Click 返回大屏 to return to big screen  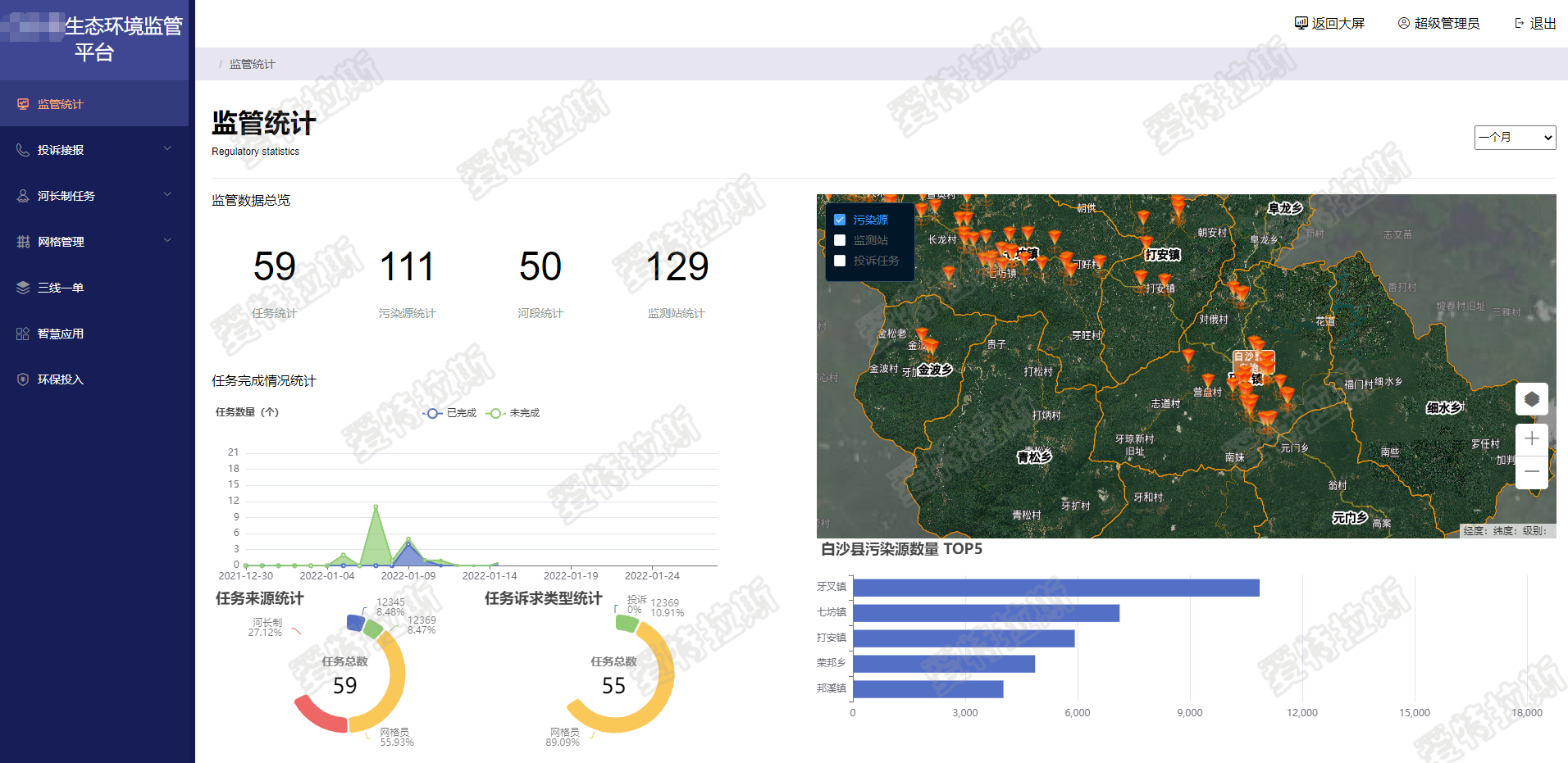(x=1329, y=24)
